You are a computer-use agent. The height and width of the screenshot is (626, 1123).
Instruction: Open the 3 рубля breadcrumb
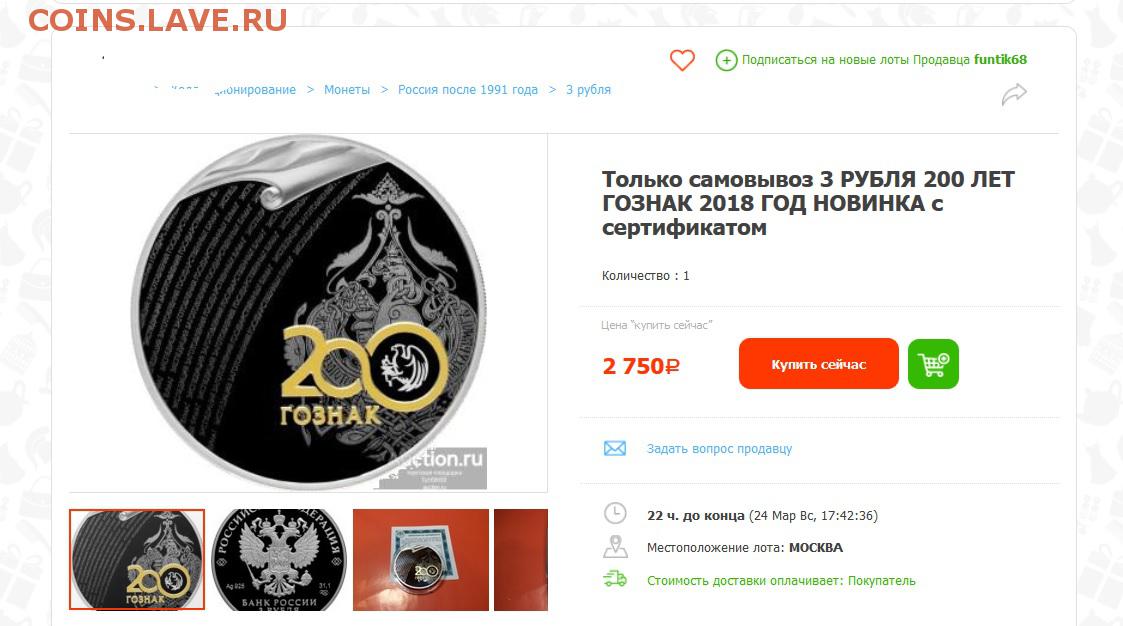pos(588,90)
